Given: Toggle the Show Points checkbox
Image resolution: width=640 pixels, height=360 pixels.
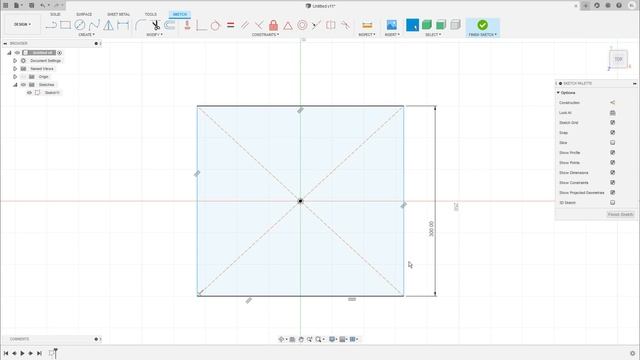Looking at the screenshot, I should tap(612, 162).
